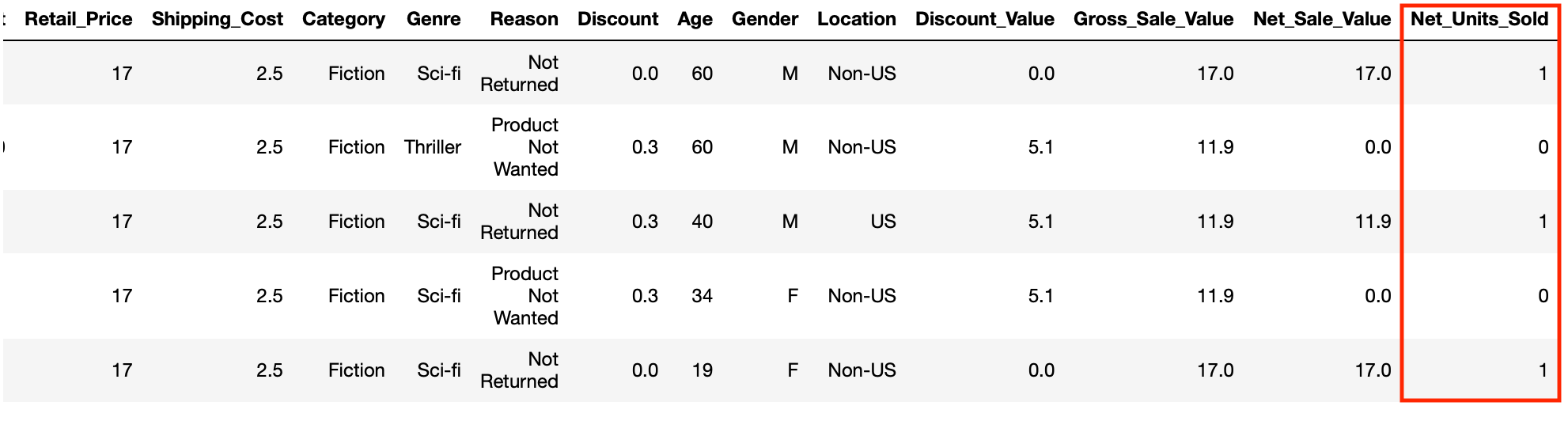Click the Location cell reading only US

883,222
